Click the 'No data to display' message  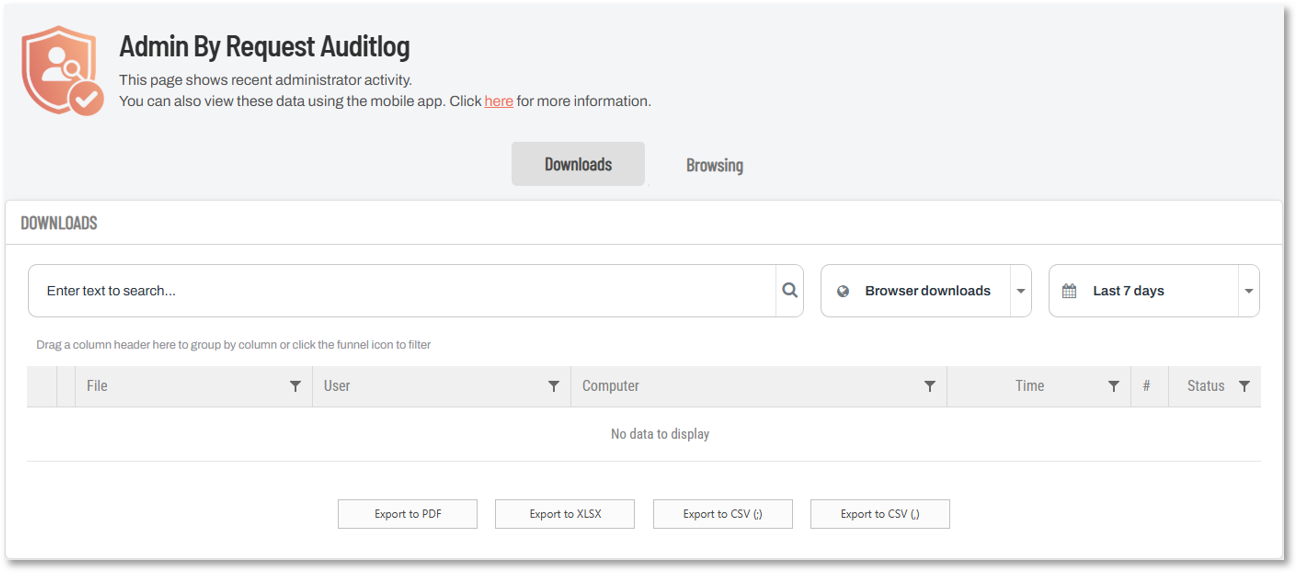tap(660, 434)
